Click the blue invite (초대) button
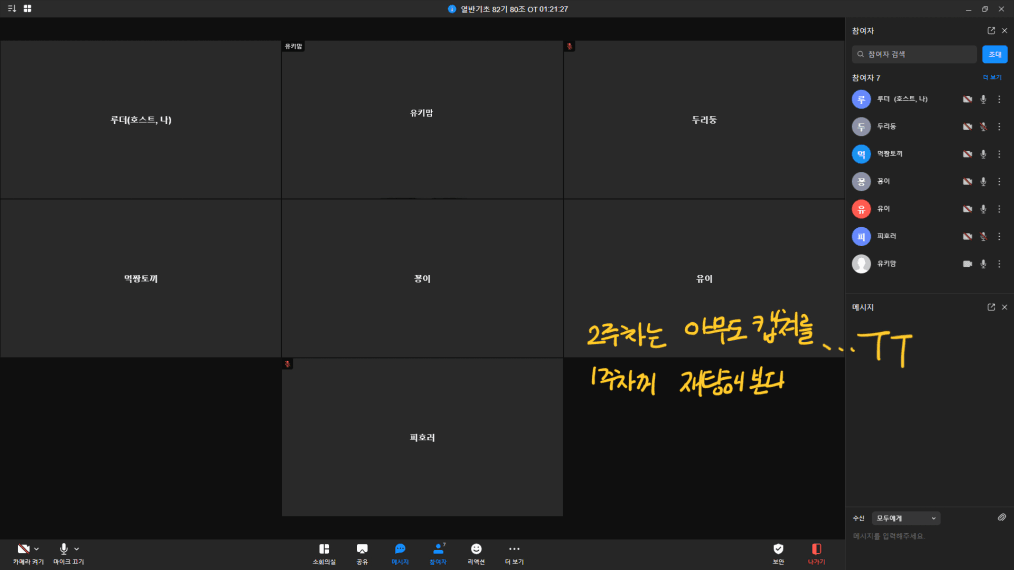The image size is (1014, 570). (x=994, y=54)
